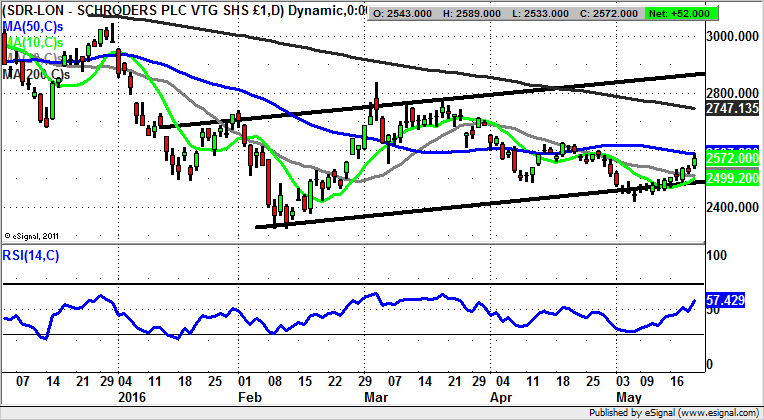Select the green MA(10,C) indicator label
The image size is (764, 420).
click(34, 43)
